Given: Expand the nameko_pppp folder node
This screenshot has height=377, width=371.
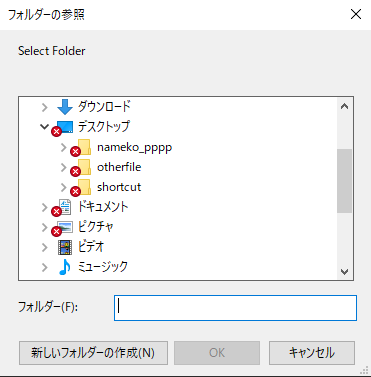Looking at the screenshot, I should tap(64, 147).
